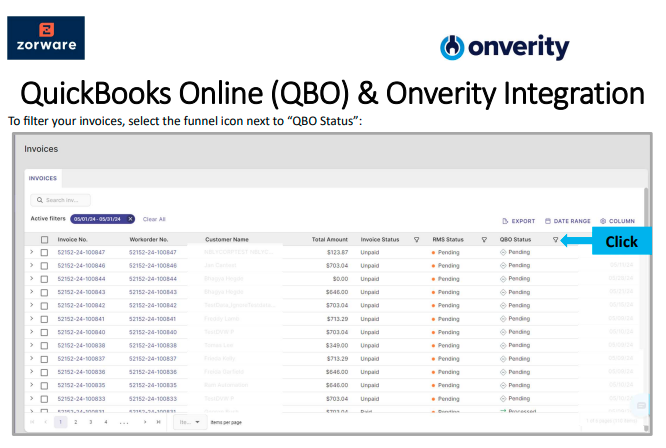Image resolution: width=666 pixels, height=448 pixels.
Task: Expand row of invoice 52152-24-100843
Action: [x=31, y=292]
